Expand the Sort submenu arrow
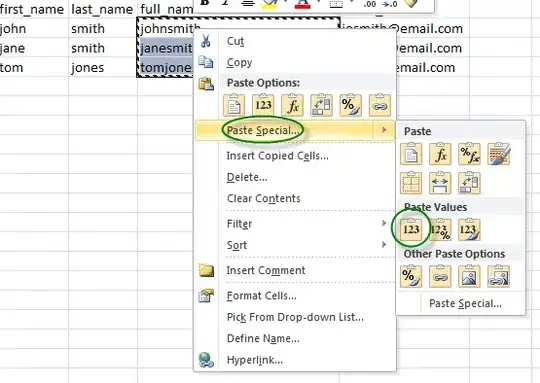Image resolution: width=540 pixels, height=383 pixels. pos(384,245)
